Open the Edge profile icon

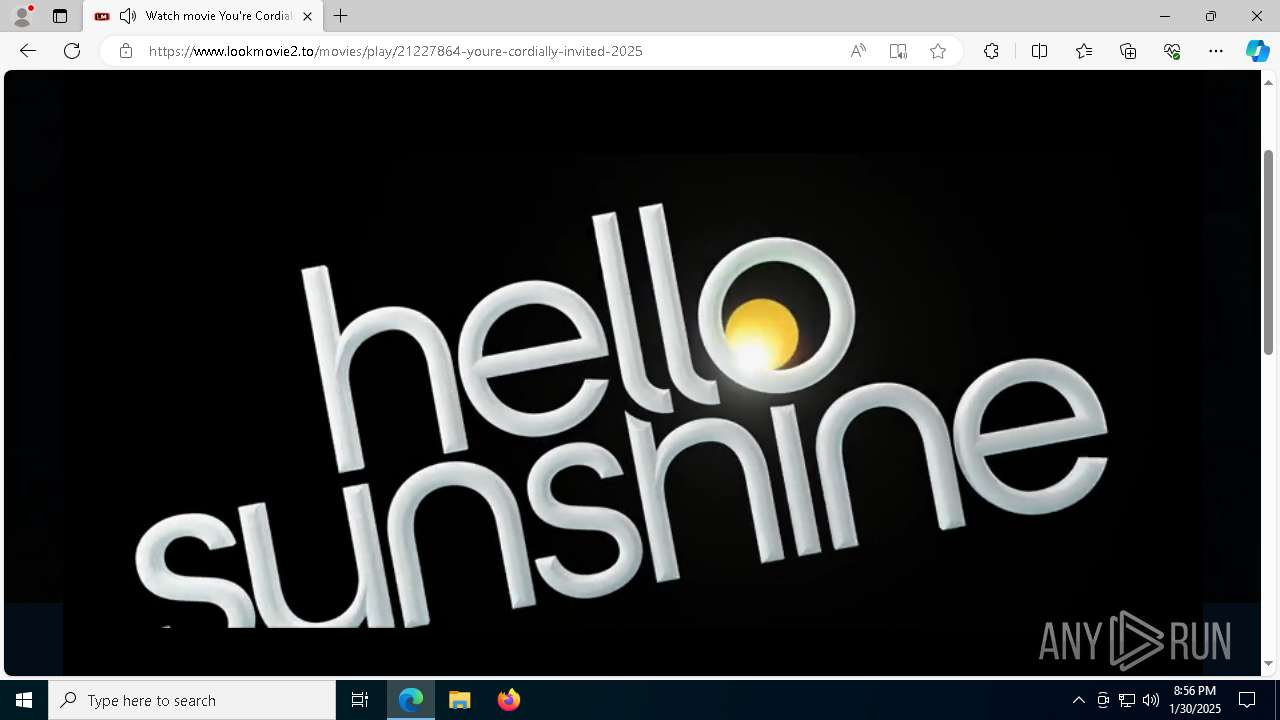(x=22, y=16)
